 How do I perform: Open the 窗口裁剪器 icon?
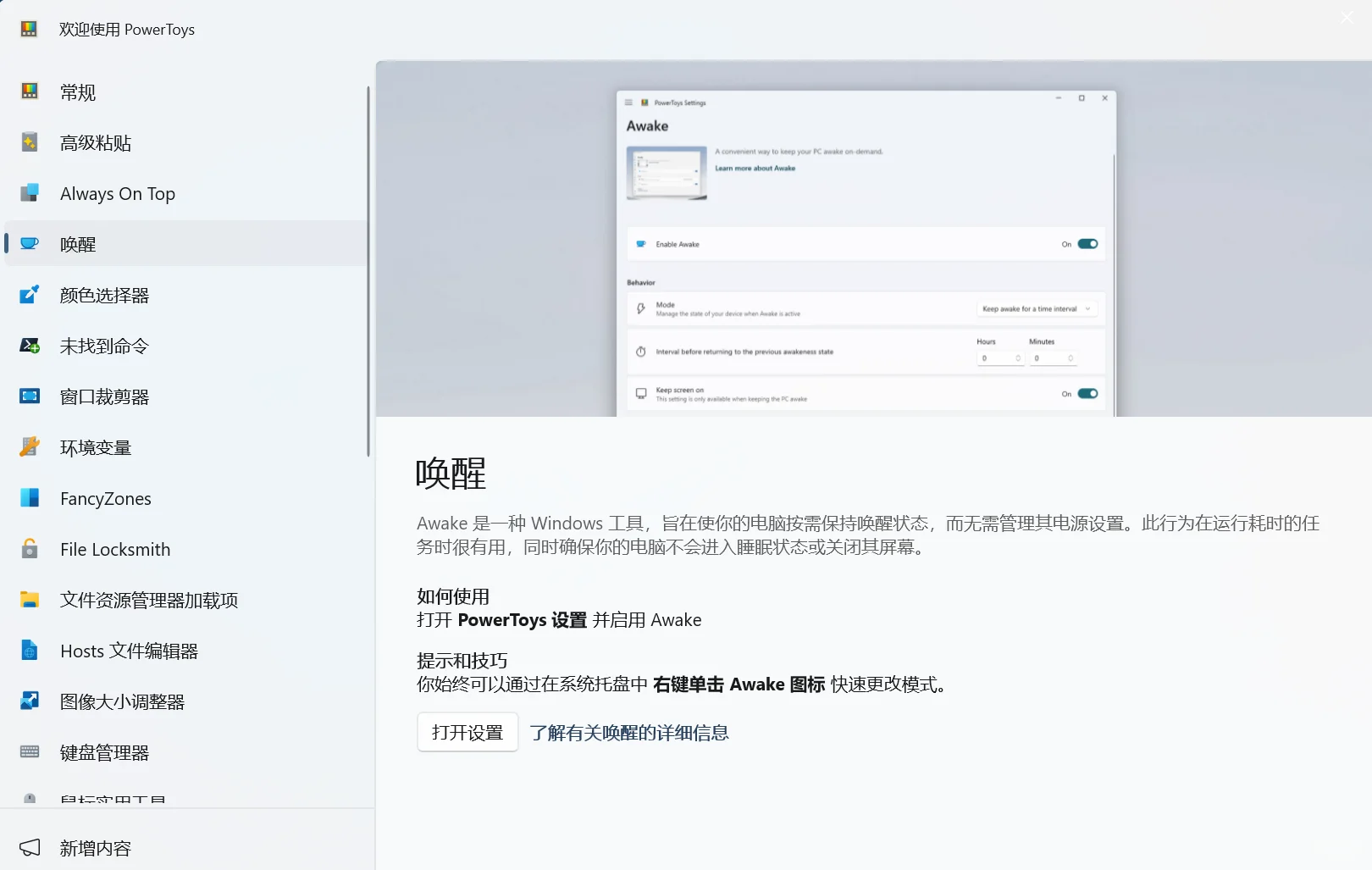pos(30,396)
